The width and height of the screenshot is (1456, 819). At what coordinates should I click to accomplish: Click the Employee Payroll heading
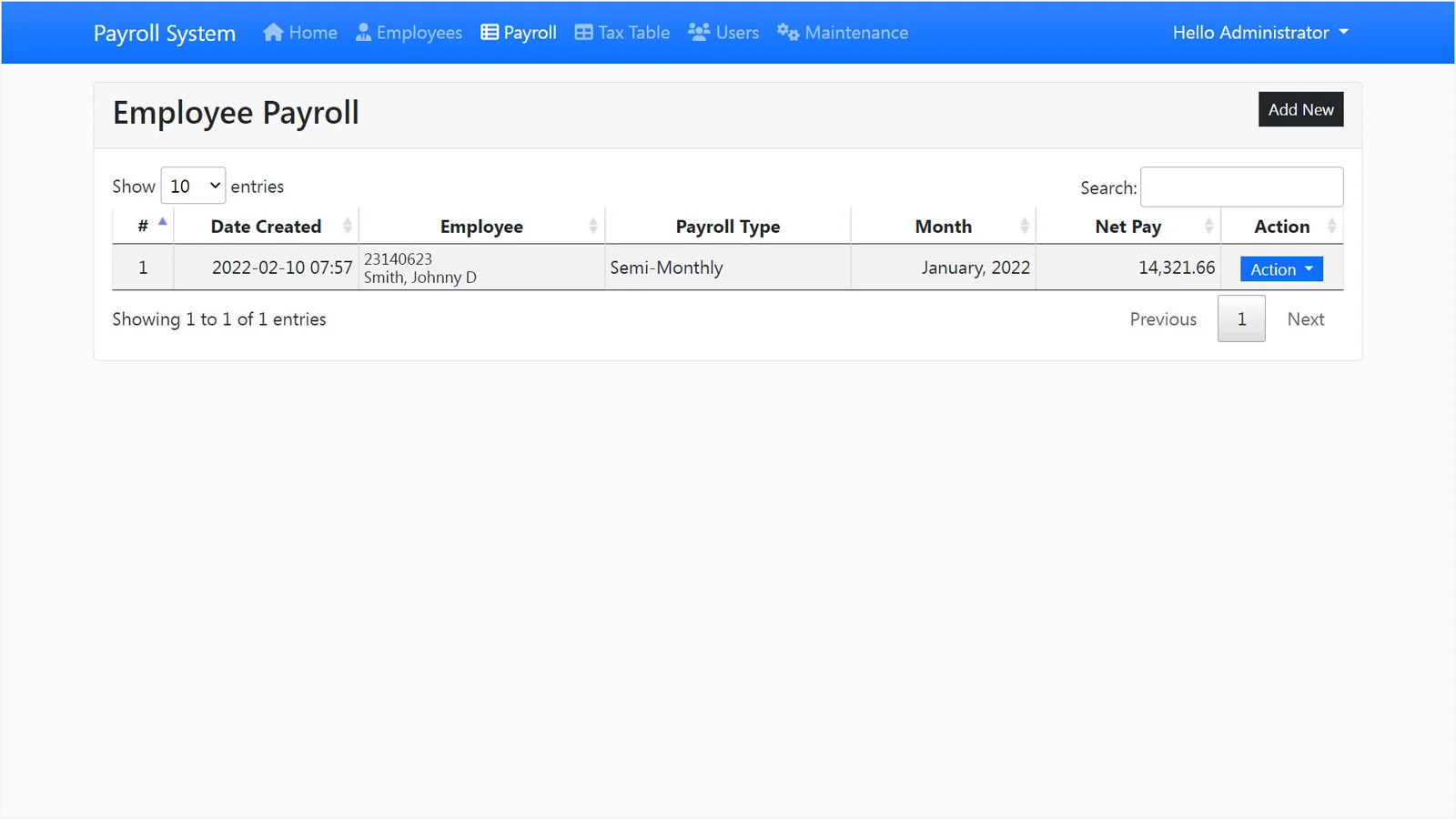coord(236,113)
